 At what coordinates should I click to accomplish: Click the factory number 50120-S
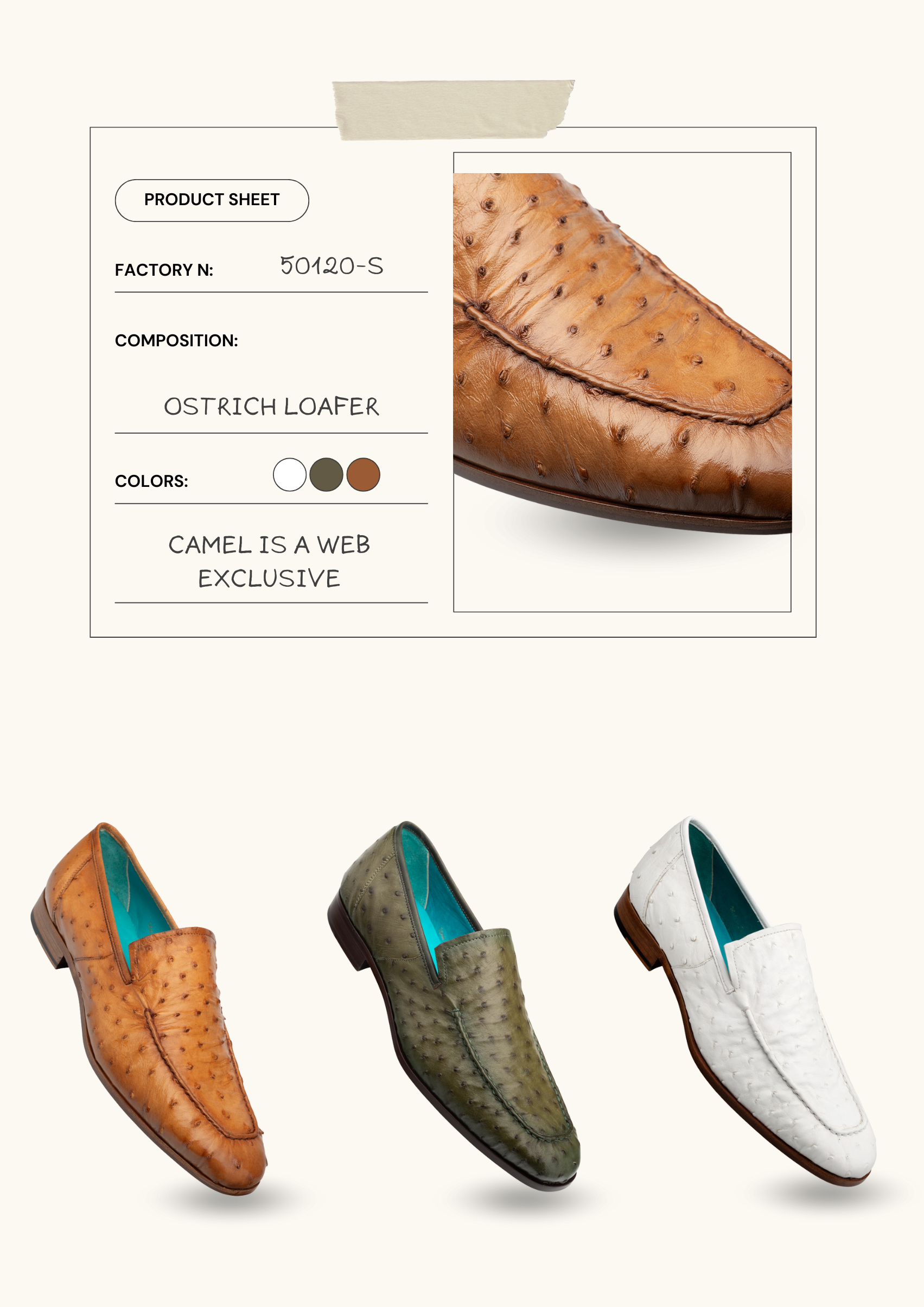[332, 266]
